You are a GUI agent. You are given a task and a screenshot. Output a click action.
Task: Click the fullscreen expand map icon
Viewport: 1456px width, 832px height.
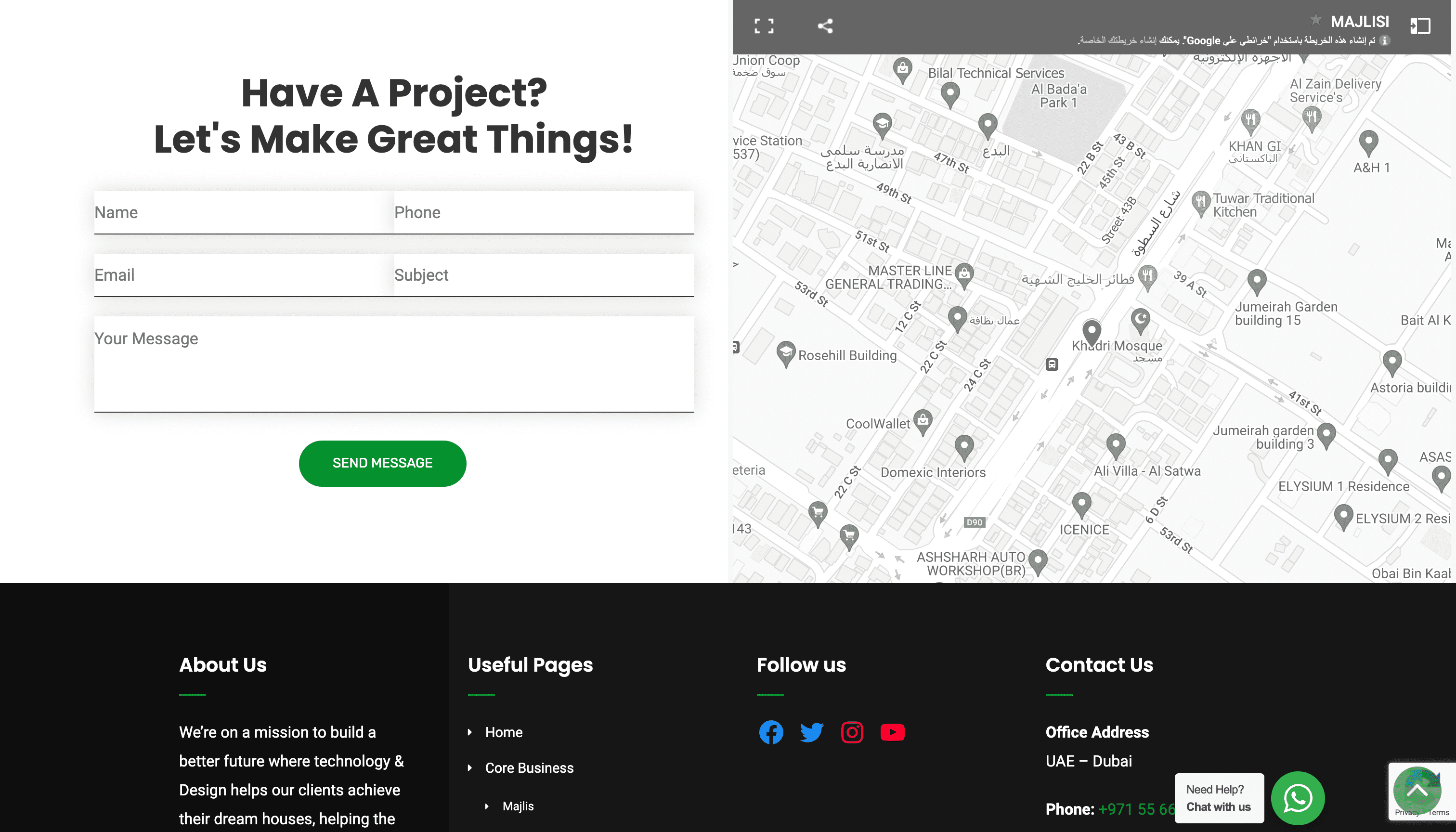click(x=765, y=27)
